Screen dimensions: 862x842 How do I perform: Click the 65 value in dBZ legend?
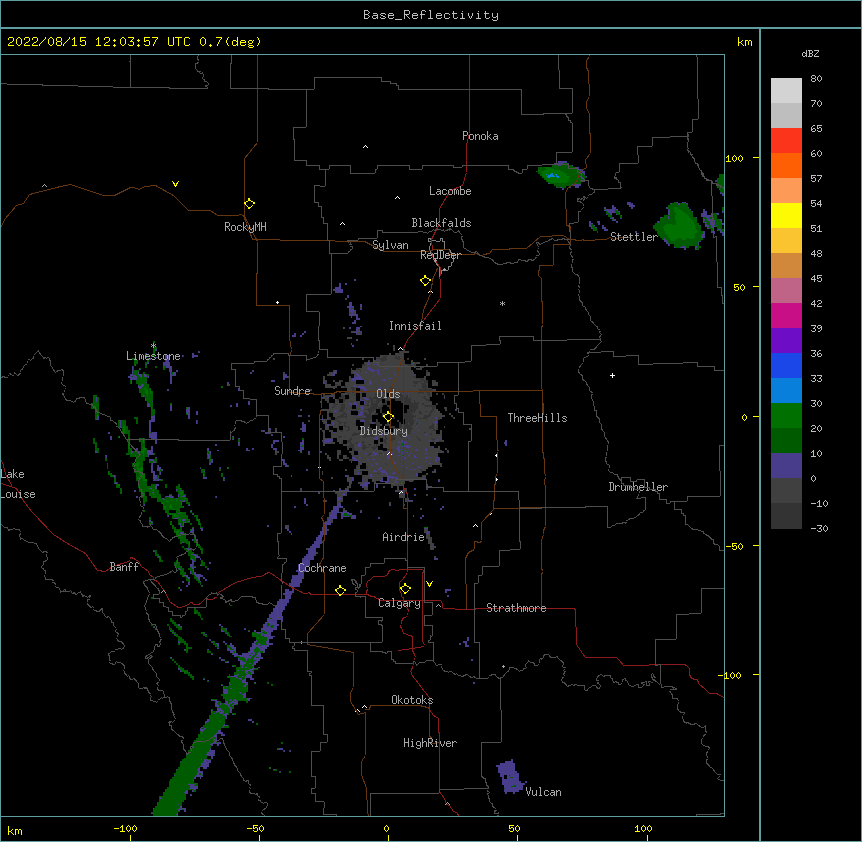816,129
